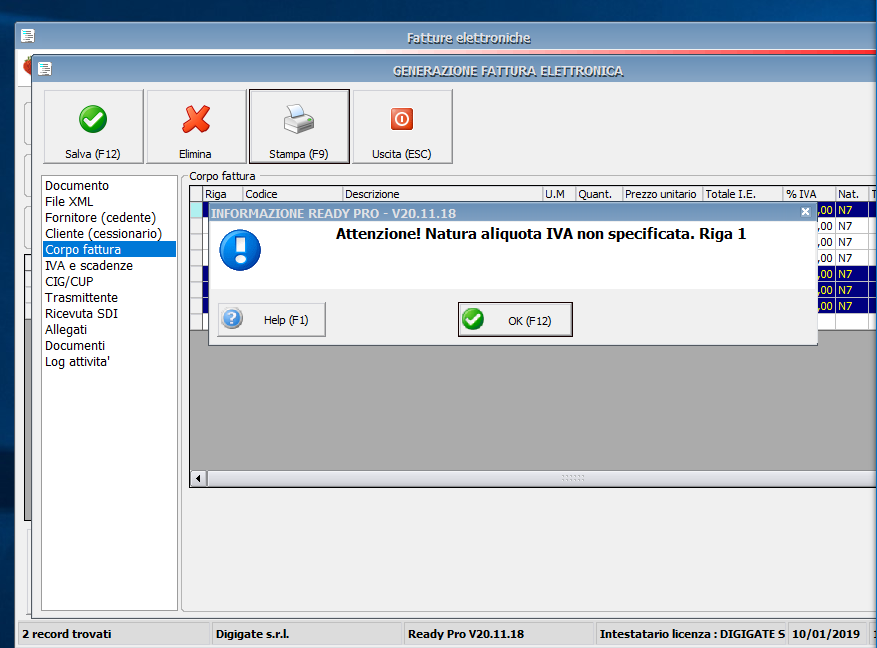This screenshot has width=877, height=648.
Task: Click the left arrow of the horizontal scrollbar
Action: [199, 479]
